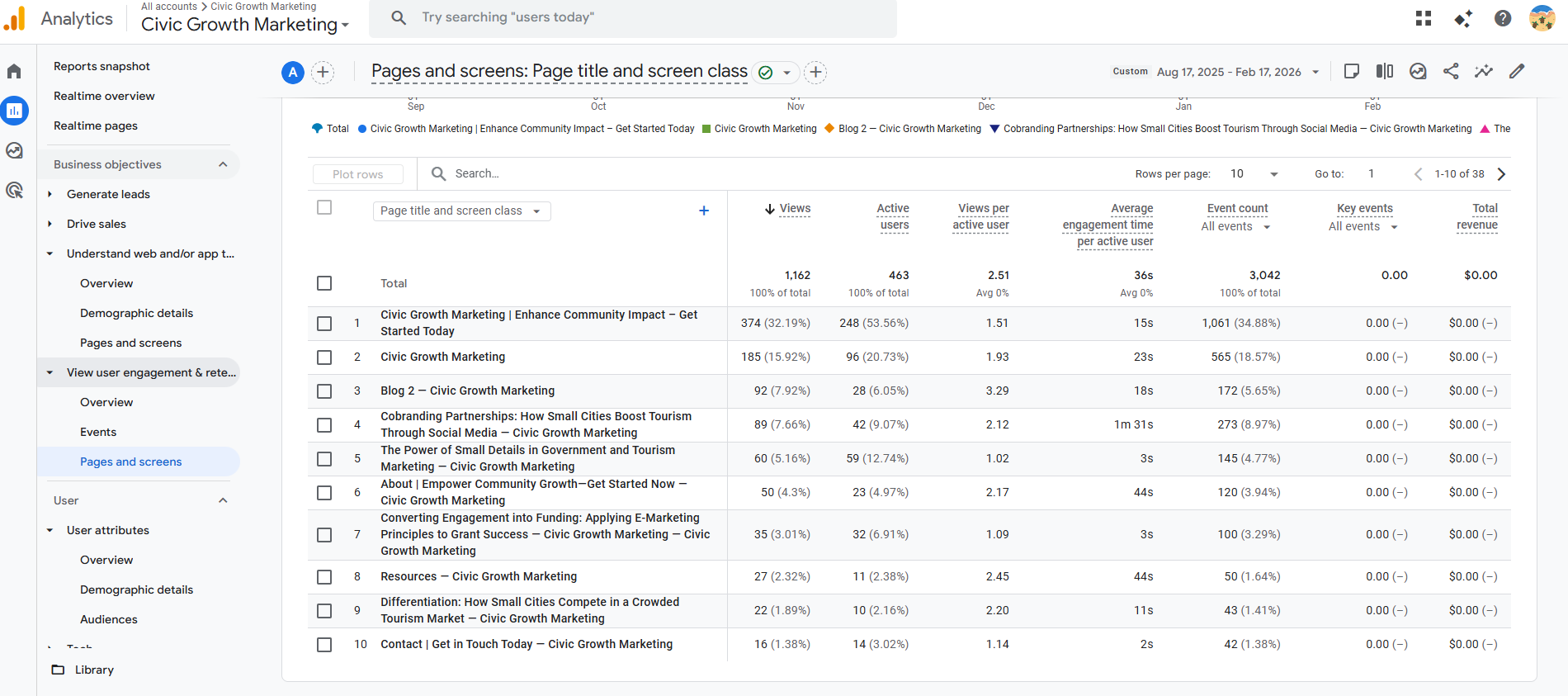Open the AI insights sparkle icon
Screen dimensions: 1568x696
1463,18
